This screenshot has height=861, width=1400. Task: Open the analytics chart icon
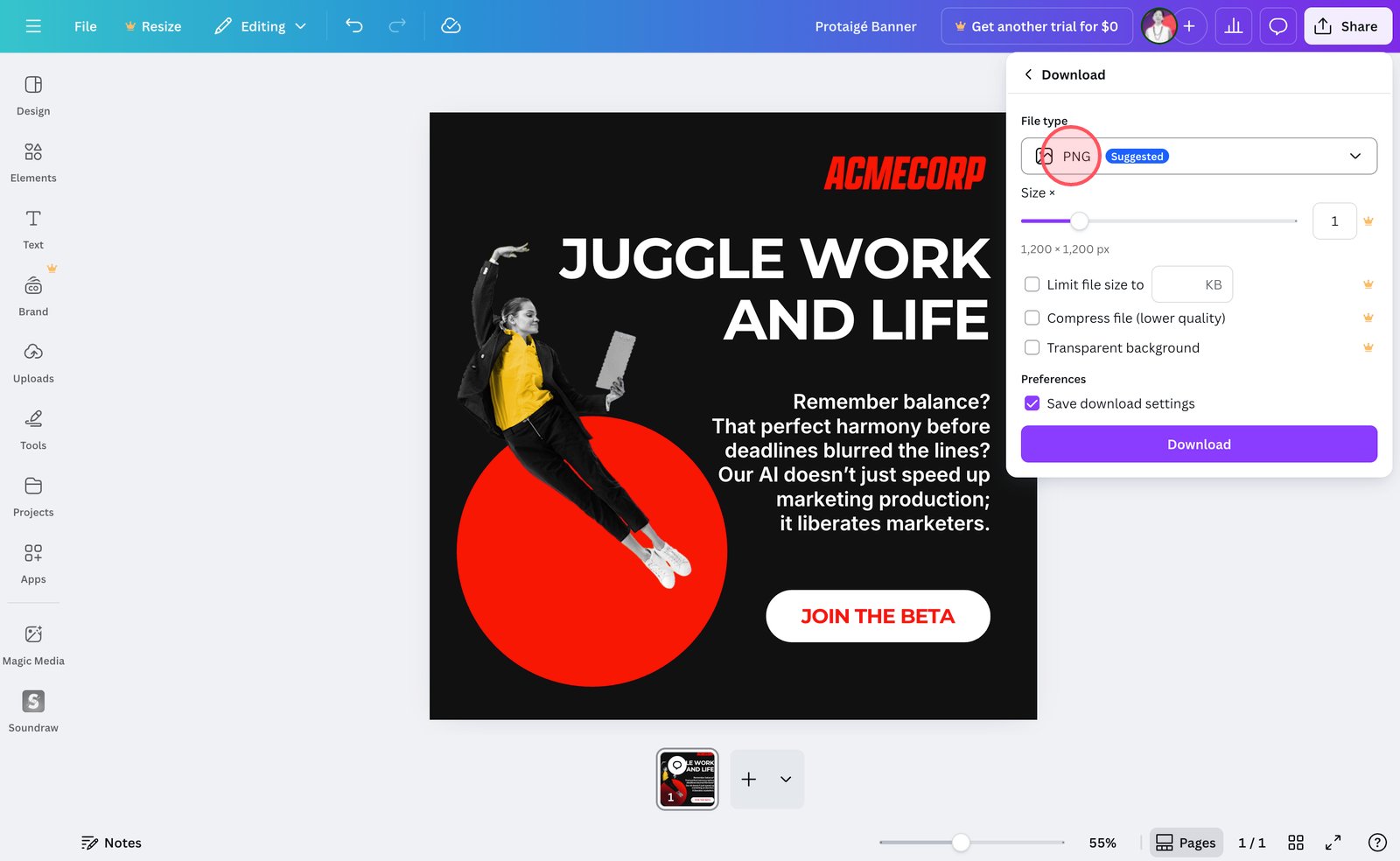1234,26
